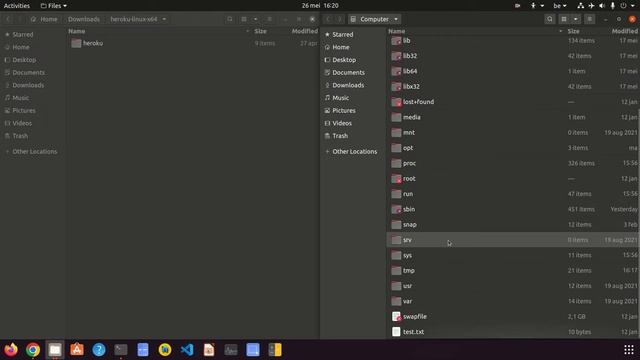Open Ubuntu Software from the dock
Screen dimensions: 640x360
coord(77,350)
